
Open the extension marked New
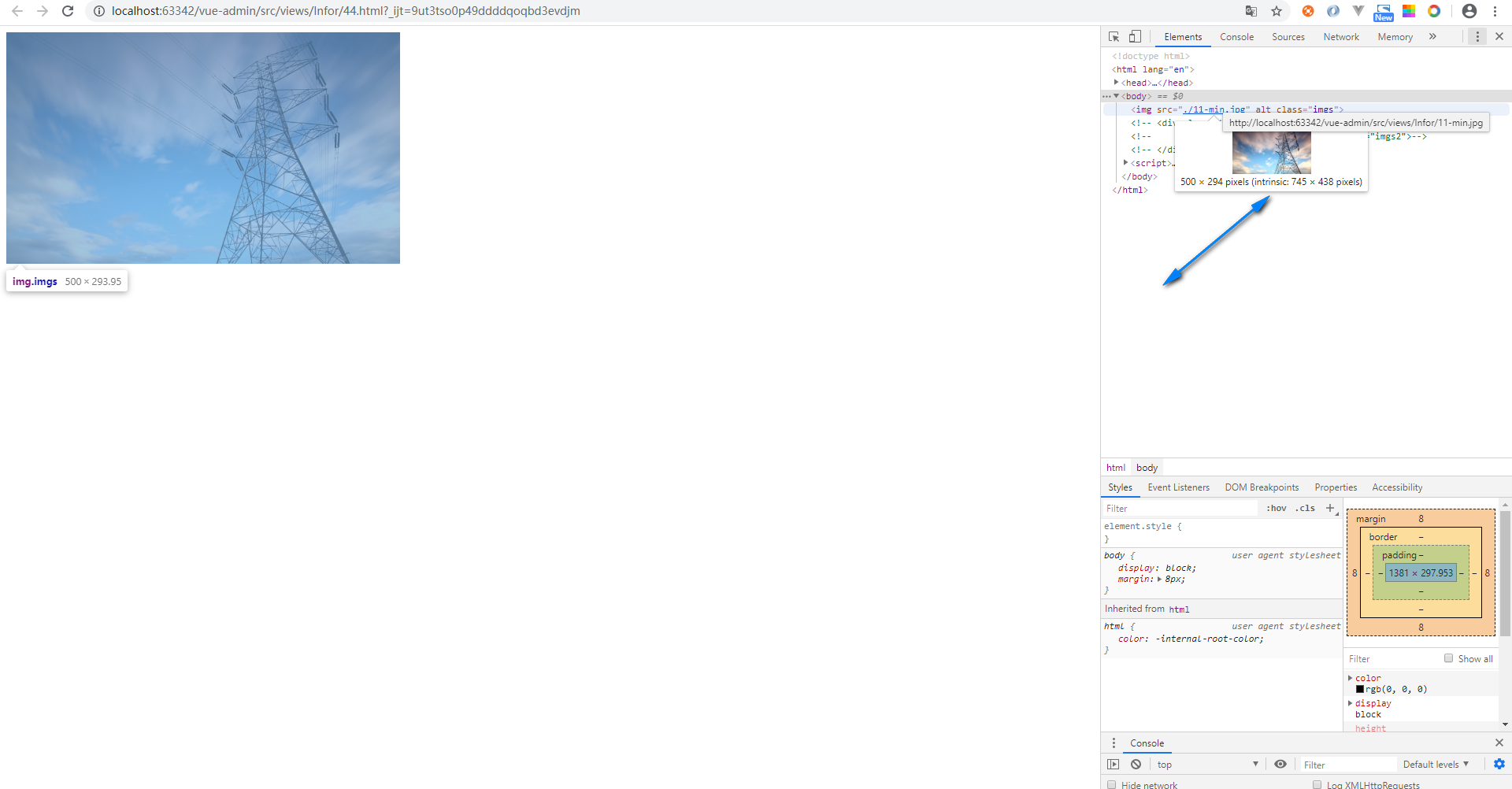click(x=1384, y=12)
